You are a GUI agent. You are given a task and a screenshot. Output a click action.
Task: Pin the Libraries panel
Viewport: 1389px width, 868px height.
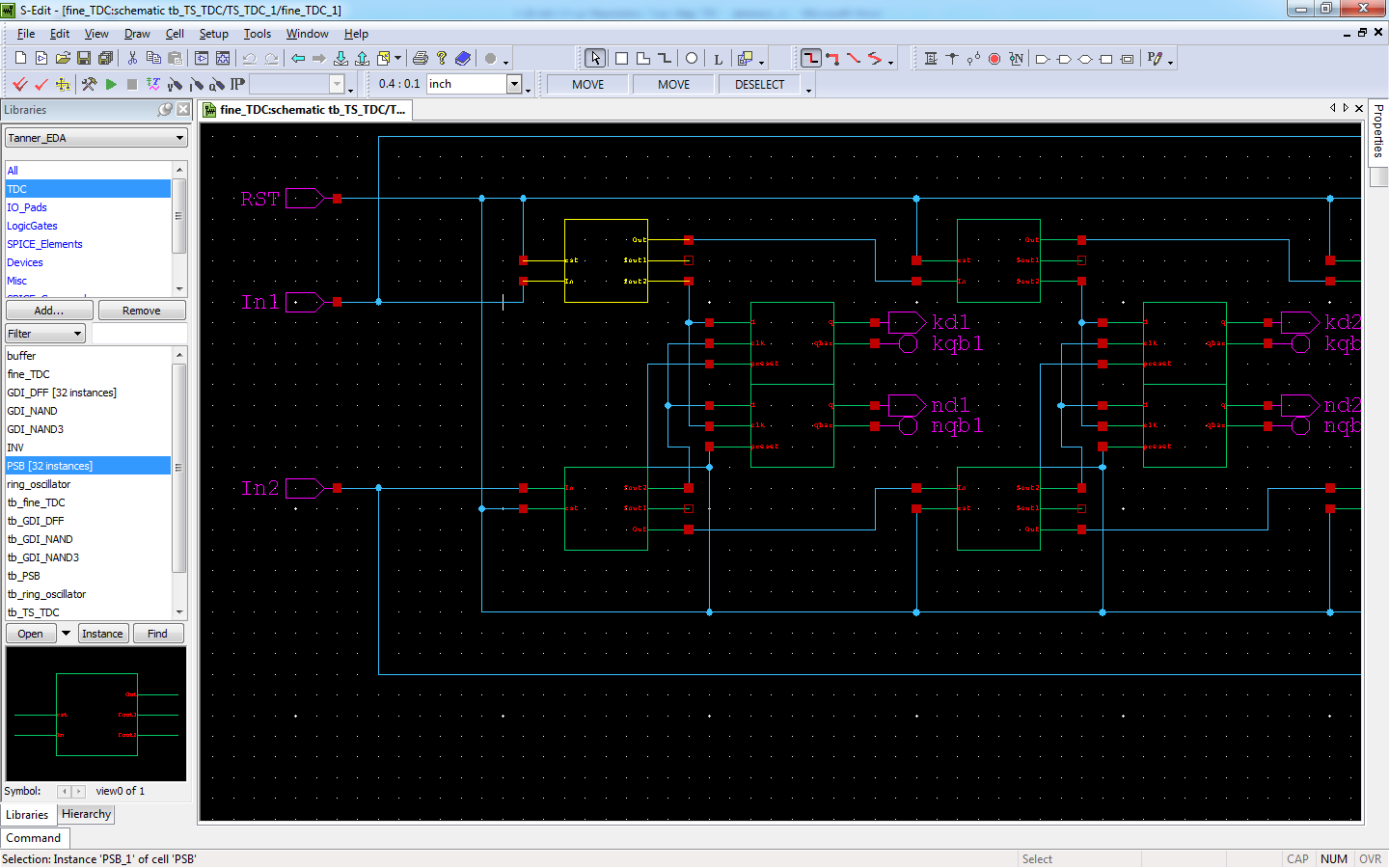(x=165, y=110)
